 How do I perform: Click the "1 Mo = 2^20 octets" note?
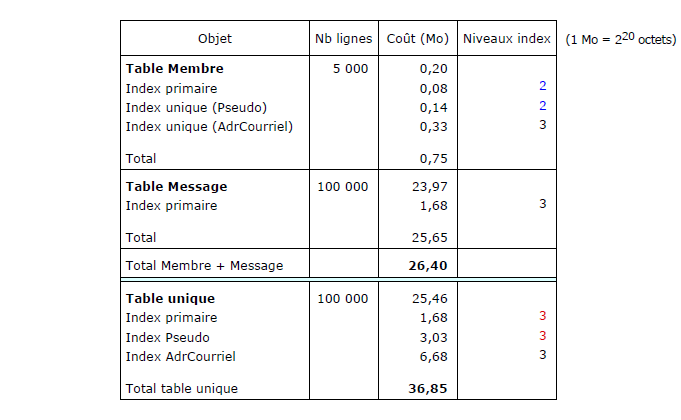click(620, 38)
